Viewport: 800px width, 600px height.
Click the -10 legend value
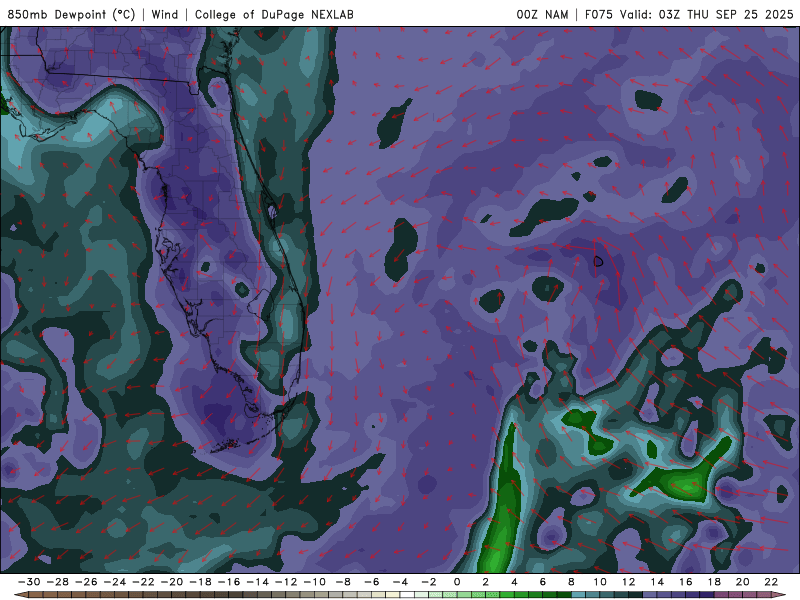click(314, 582)
